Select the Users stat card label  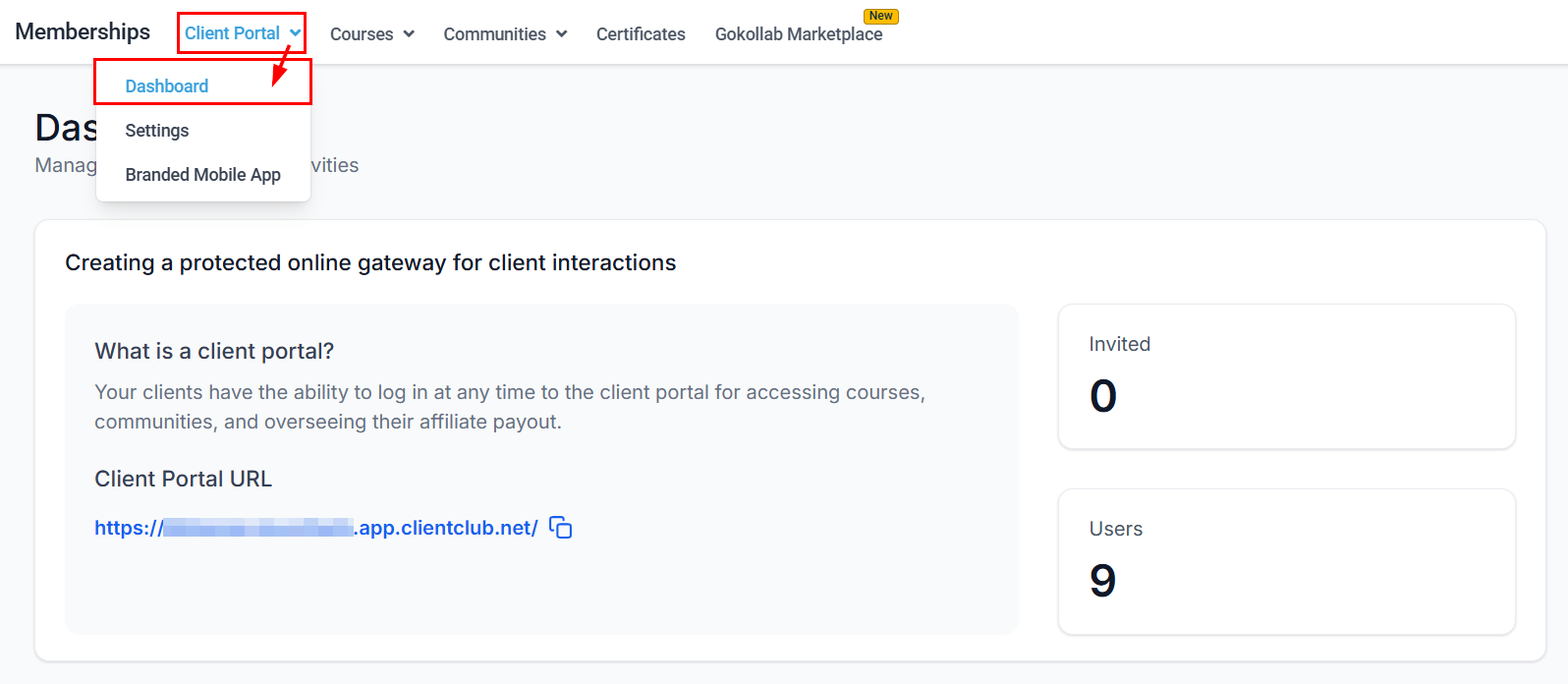(x=1115, y=529)
